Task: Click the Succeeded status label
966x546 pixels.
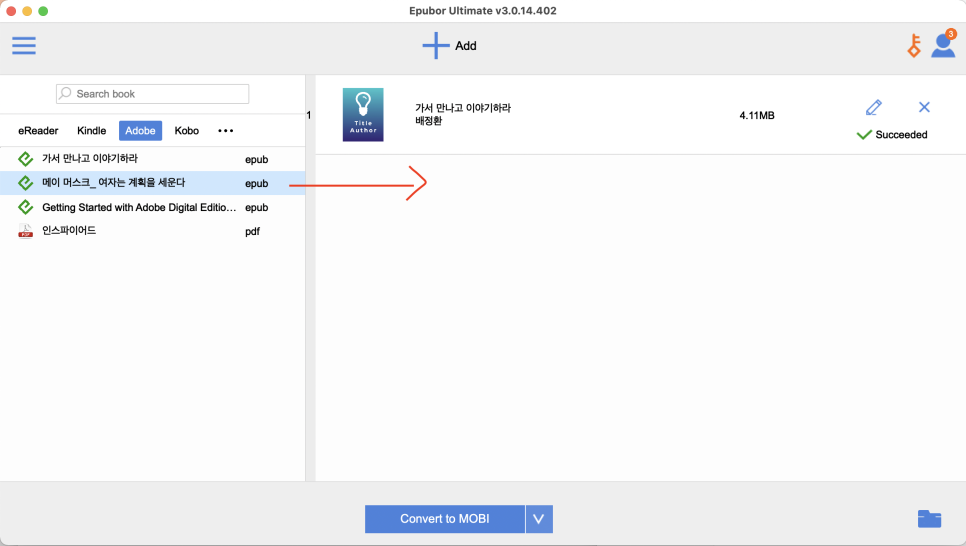Action: click(x=901, y=134)
